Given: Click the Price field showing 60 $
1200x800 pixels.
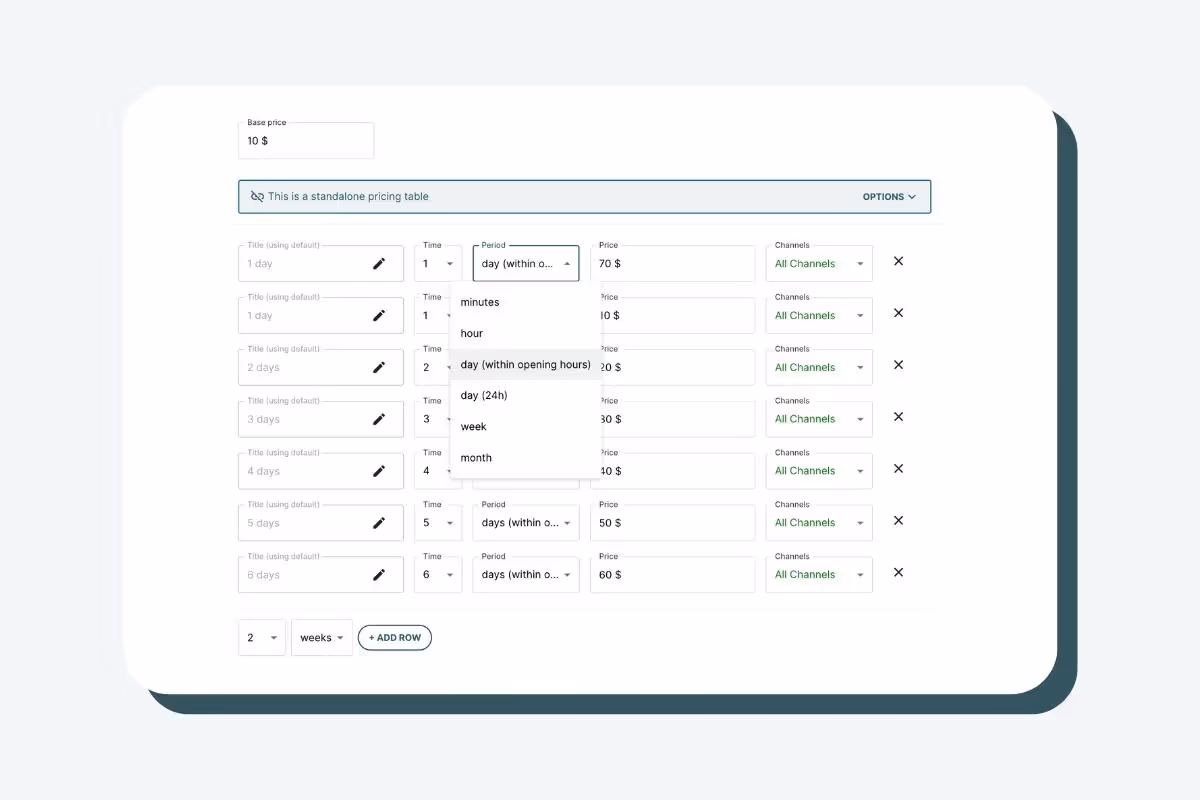Looking at the screenshot, I should tap(672, 575).
